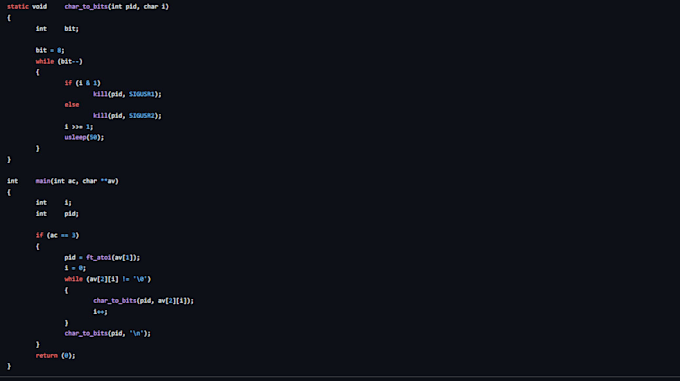Click the 'while (bit--)' loop condition
The height and width of the screenshot is (381, 680).
point(59,62)
